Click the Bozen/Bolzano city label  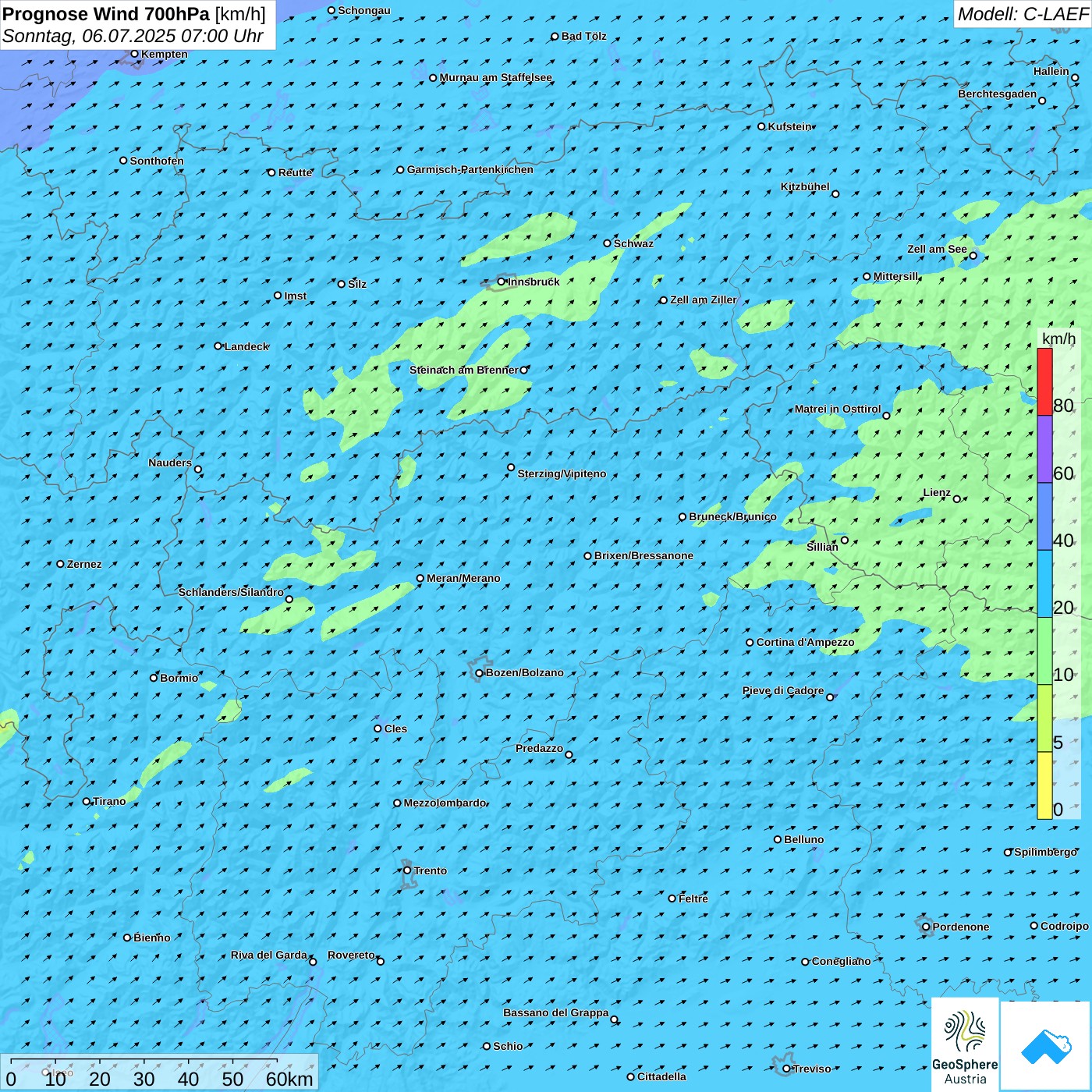pyautogui.click(x=524, y=672)
